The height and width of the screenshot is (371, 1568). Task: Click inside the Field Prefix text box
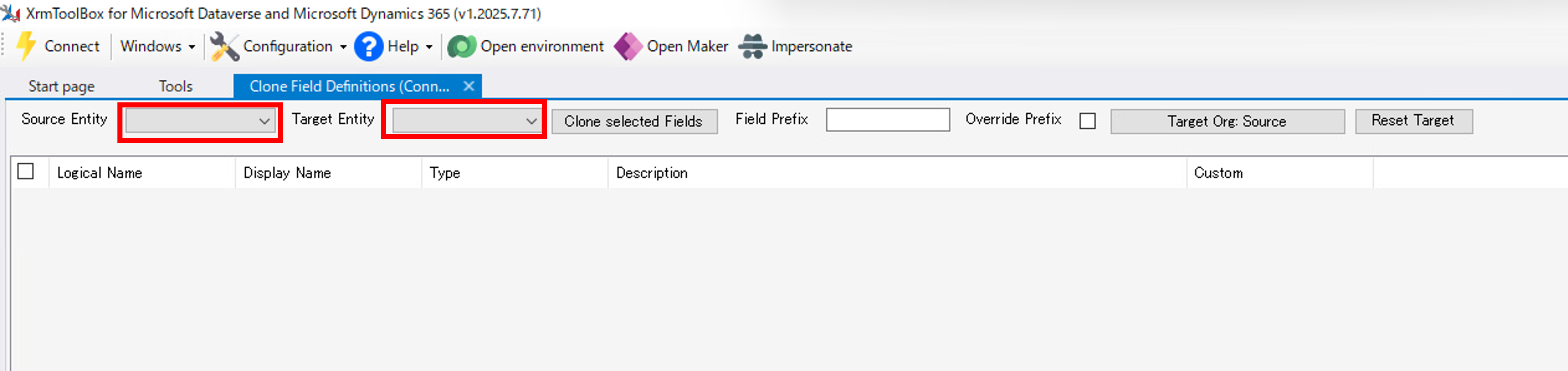[887, 119]
